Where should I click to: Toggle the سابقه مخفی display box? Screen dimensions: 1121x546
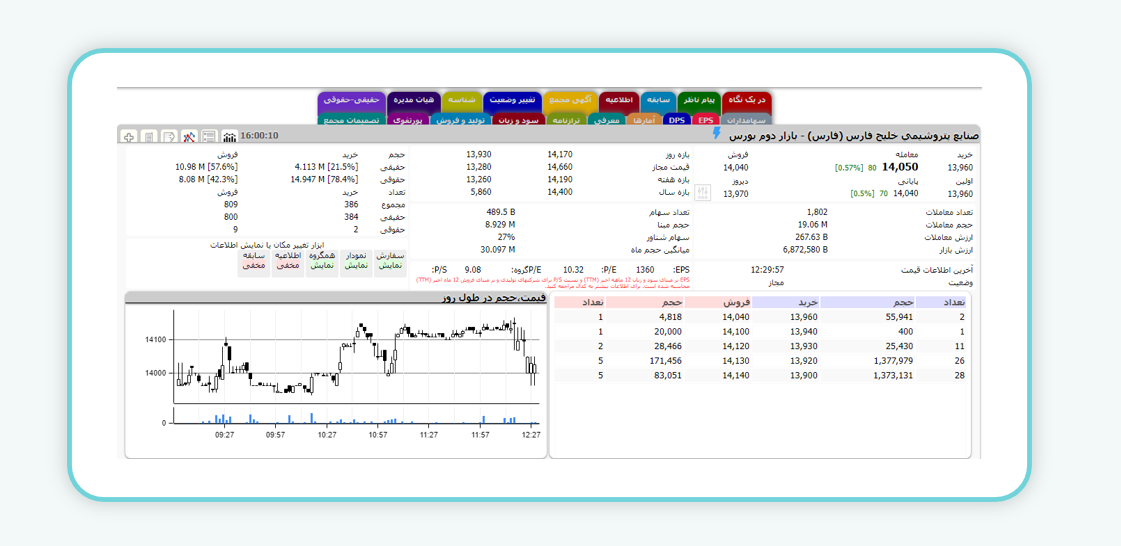(254, 260)
